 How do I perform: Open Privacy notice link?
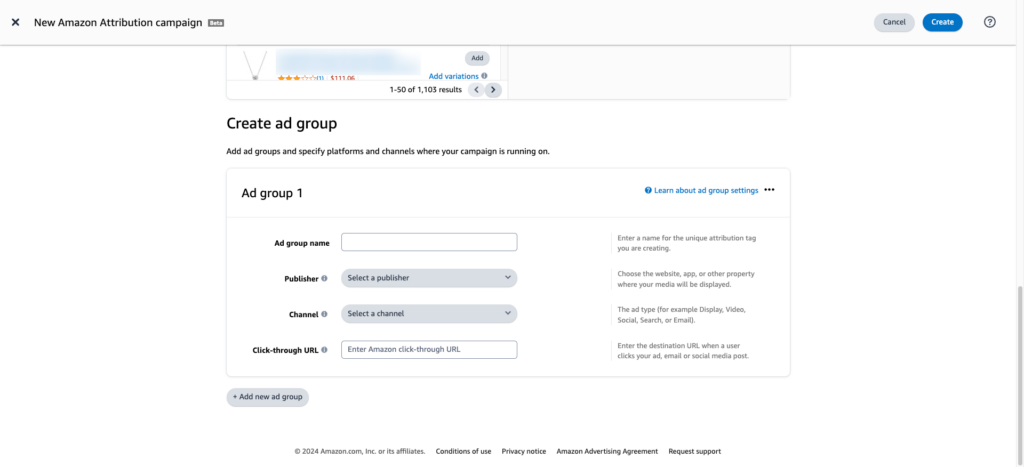[524, 451]
